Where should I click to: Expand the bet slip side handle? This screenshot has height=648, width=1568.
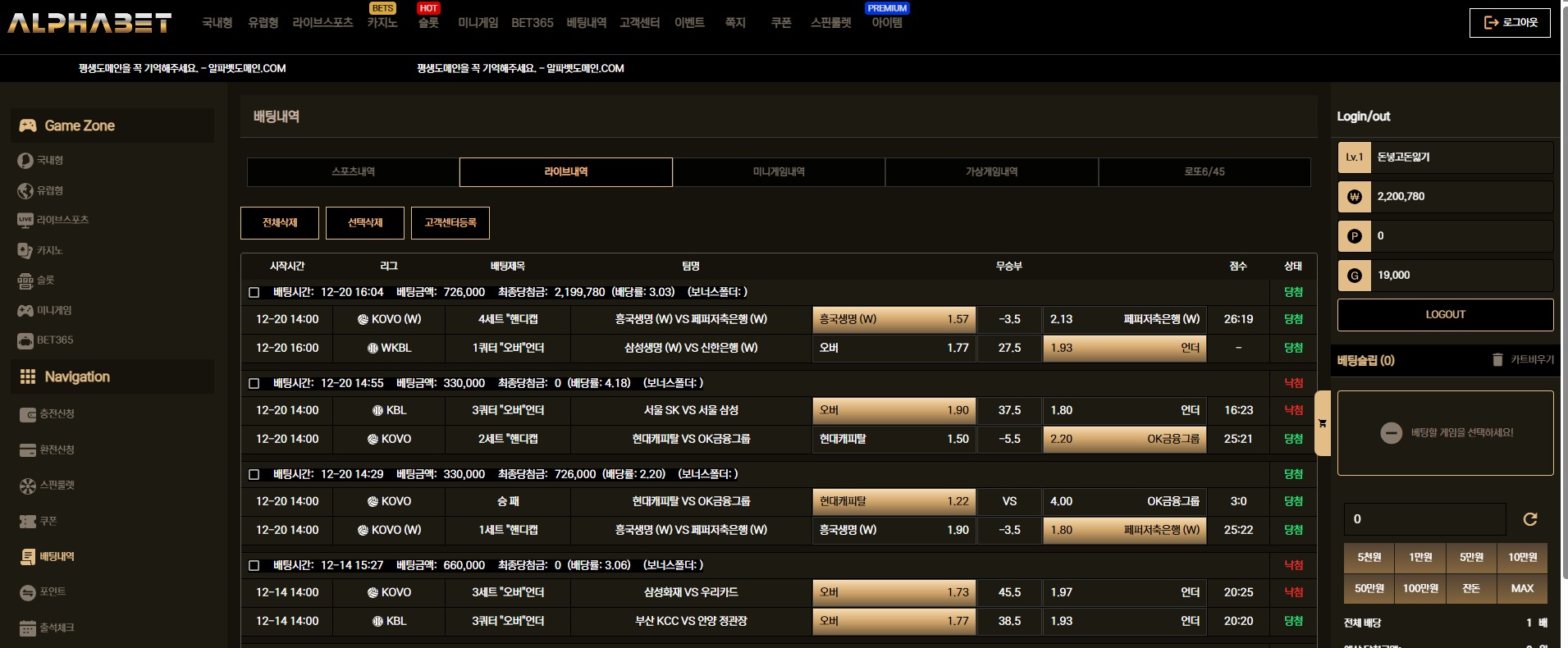coord(1322,423)
